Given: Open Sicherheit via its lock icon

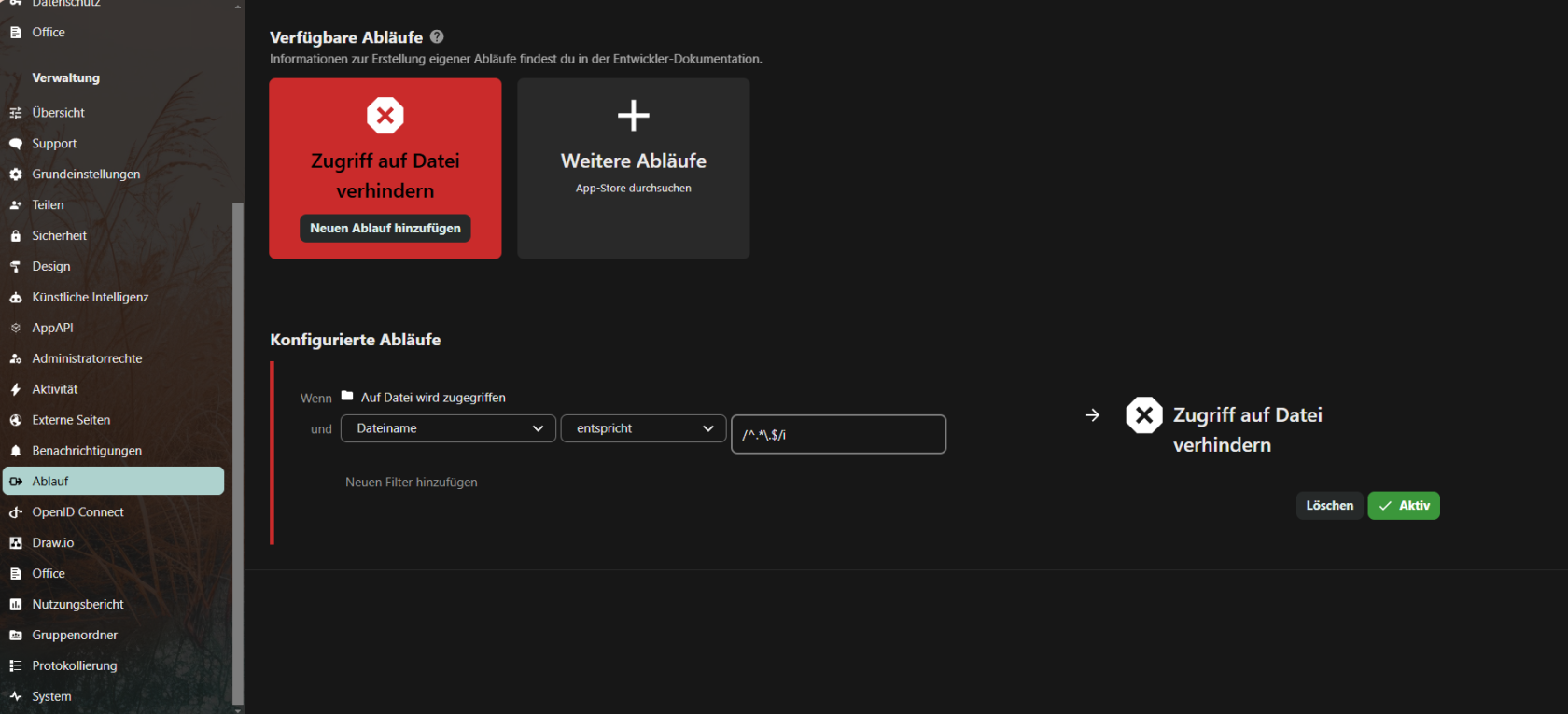Looking at the screenshot, I should [x=16, y=236].
